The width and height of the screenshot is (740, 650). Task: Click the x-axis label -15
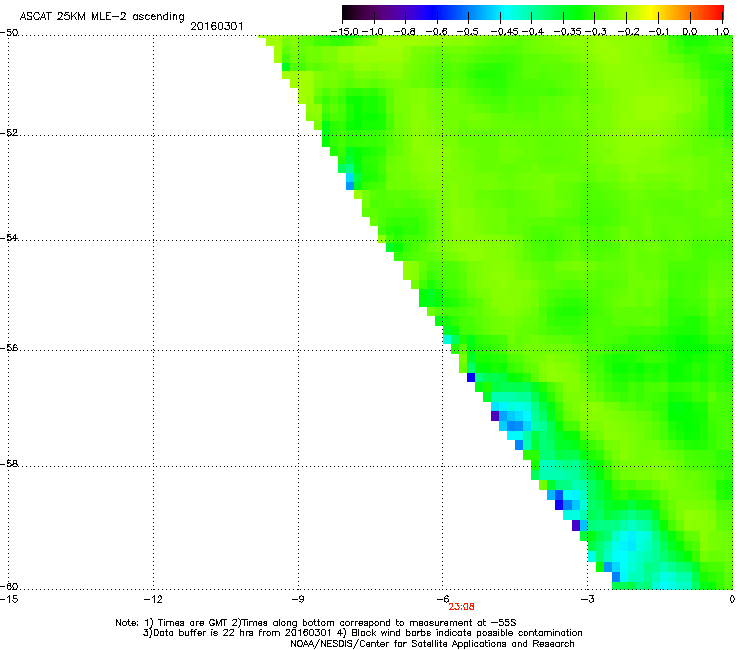[9, 599]
